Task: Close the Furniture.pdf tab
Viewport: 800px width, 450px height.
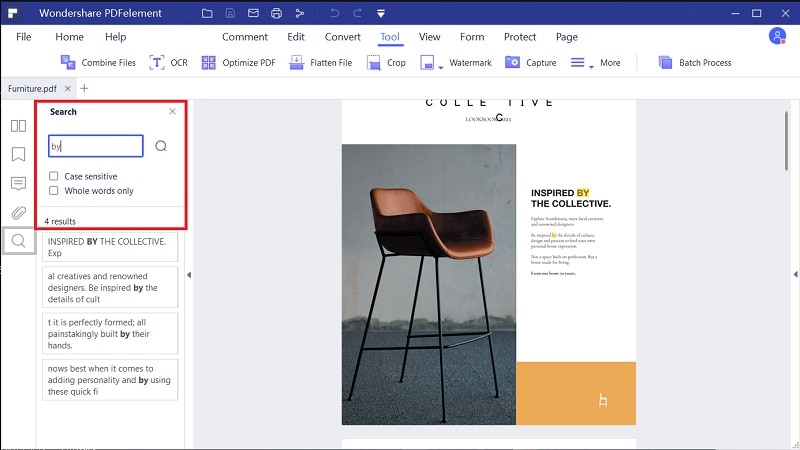Action: (67, 88)
